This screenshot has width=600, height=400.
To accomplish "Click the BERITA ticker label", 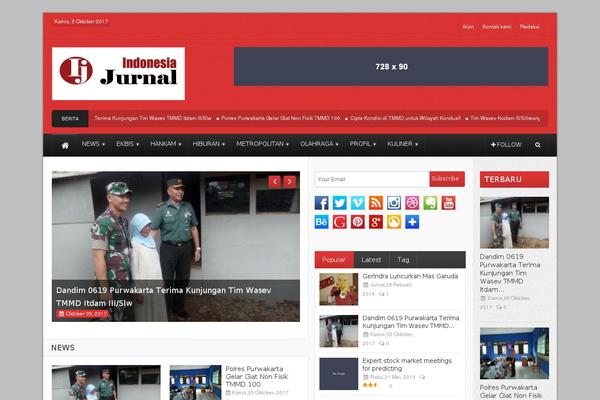I will (x=70, y=119).
